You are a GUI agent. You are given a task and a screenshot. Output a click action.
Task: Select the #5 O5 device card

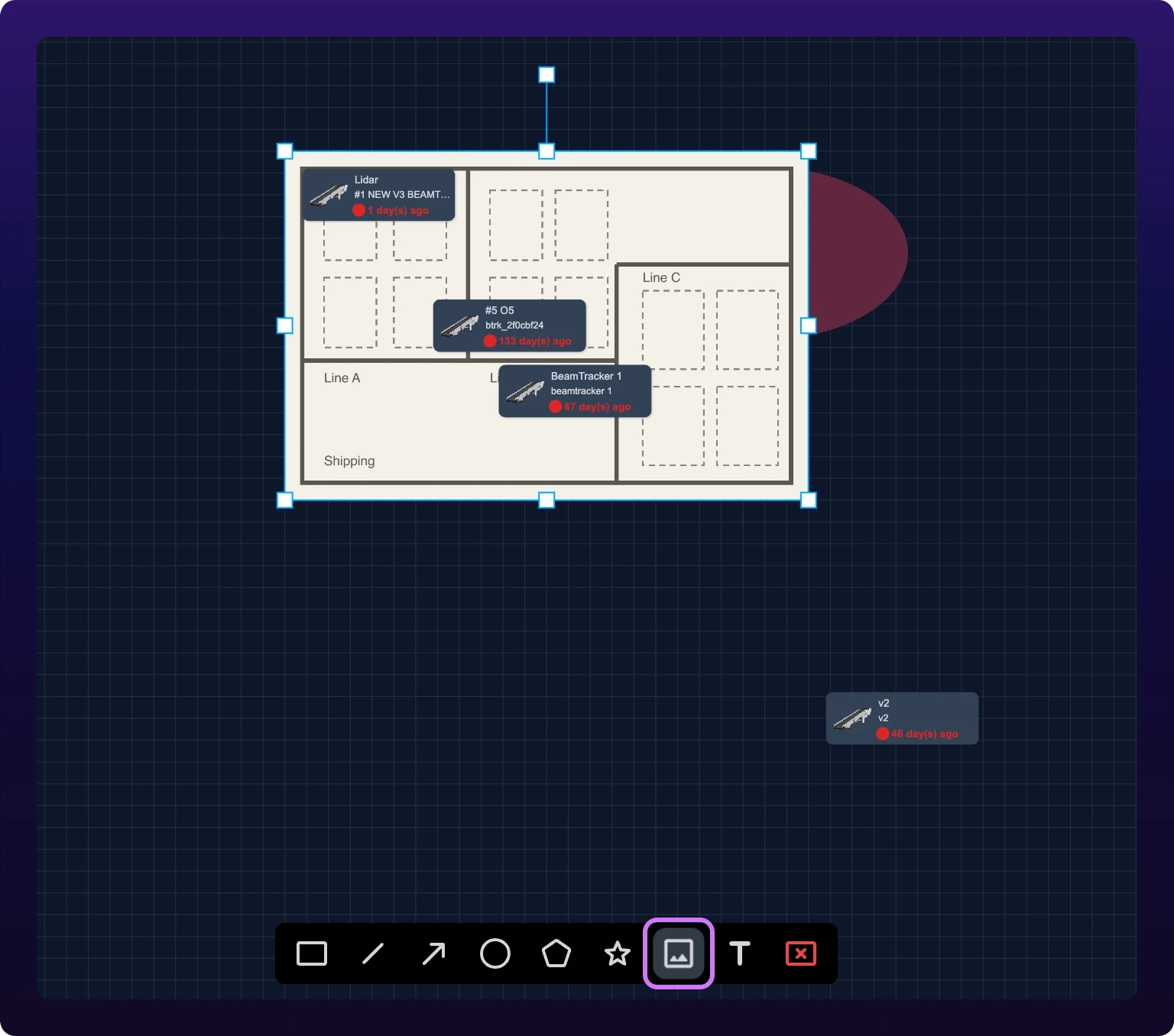(x=510, y=325)
